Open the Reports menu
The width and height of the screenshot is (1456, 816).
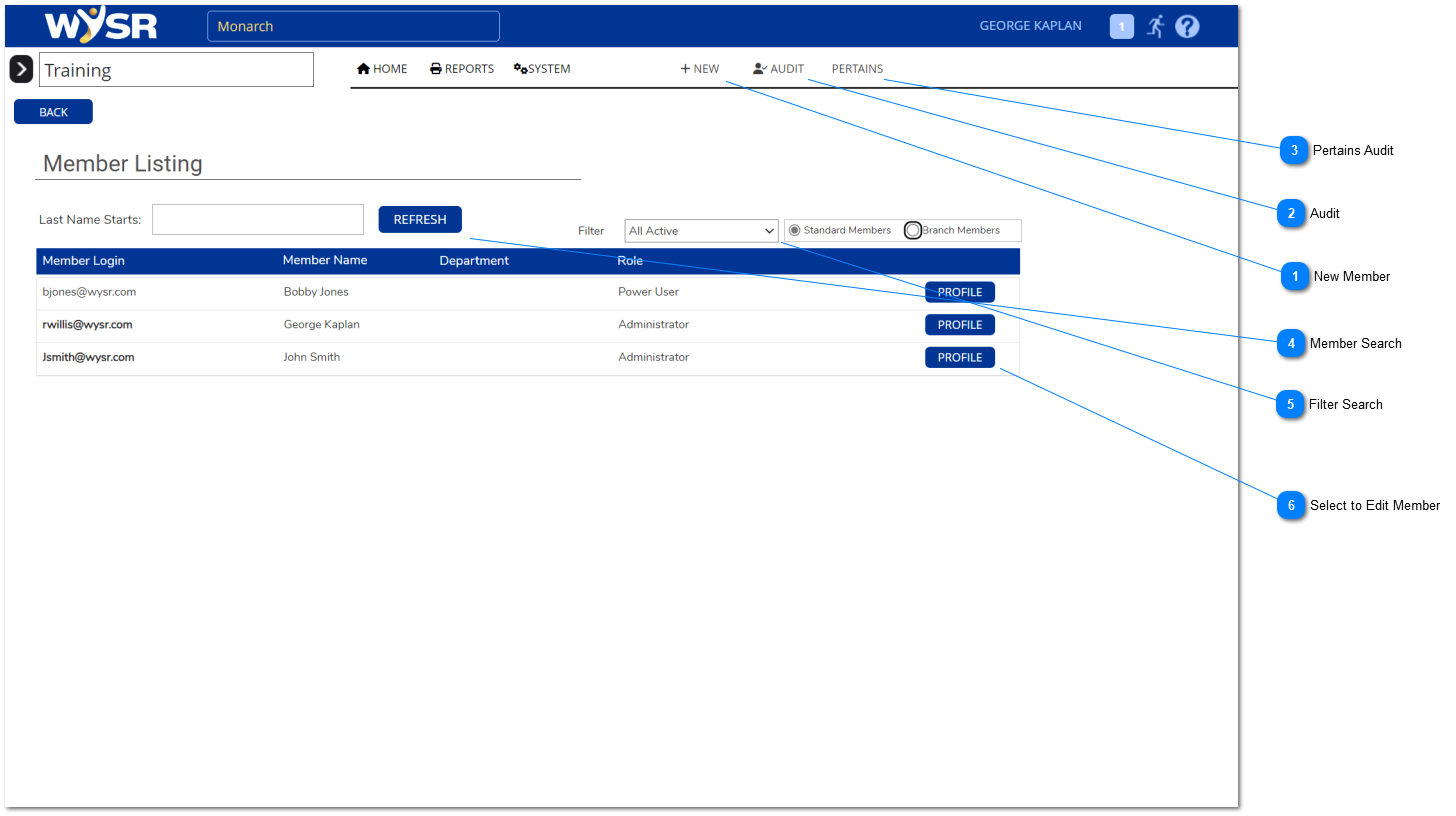[462, 69]
